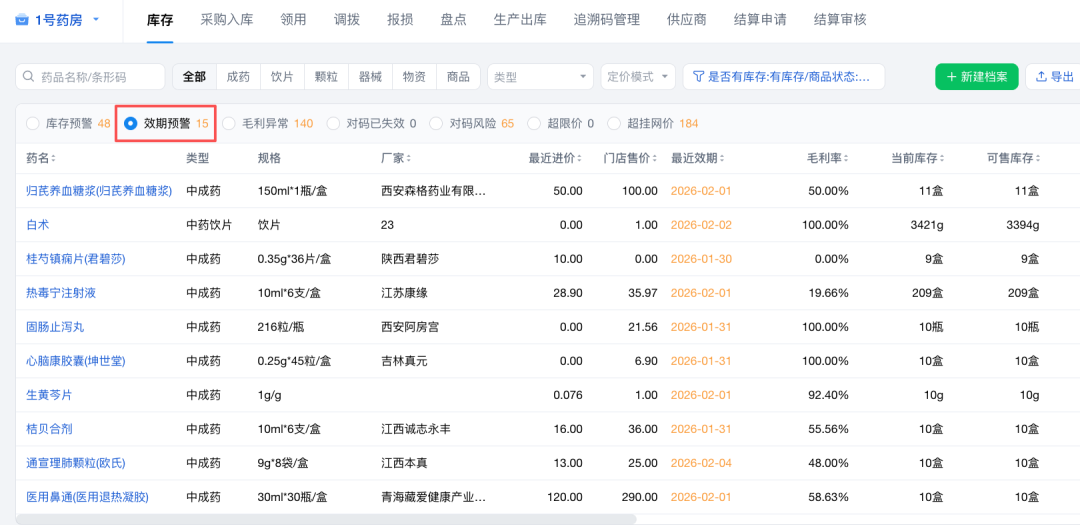The image size is (1080, 525).
Task: Filter by 商品 category
Action: [459, 76]
